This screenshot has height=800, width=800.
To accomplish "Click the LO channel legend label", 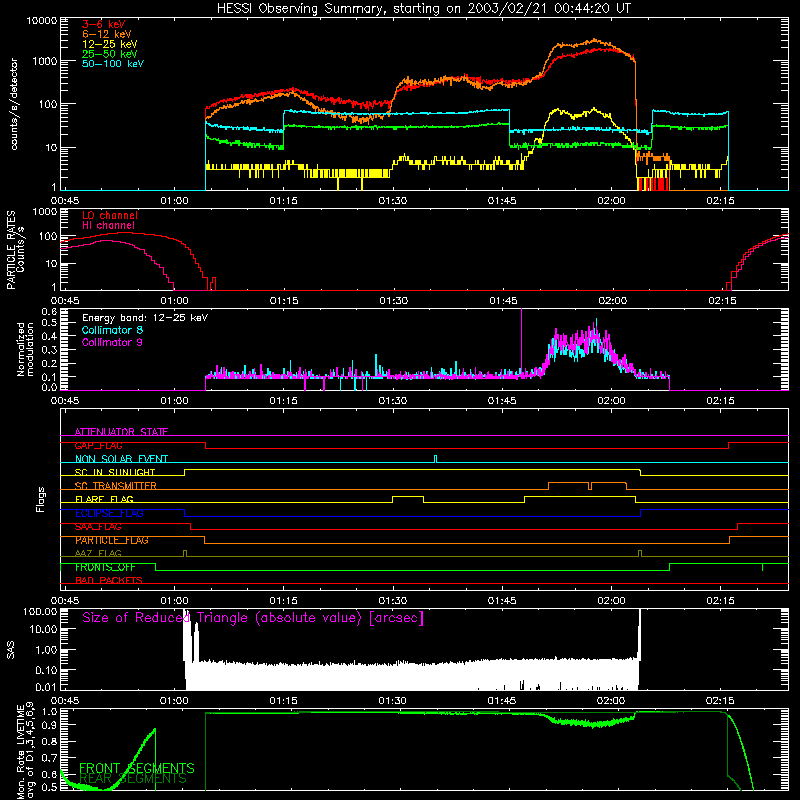I will [110, 215].
